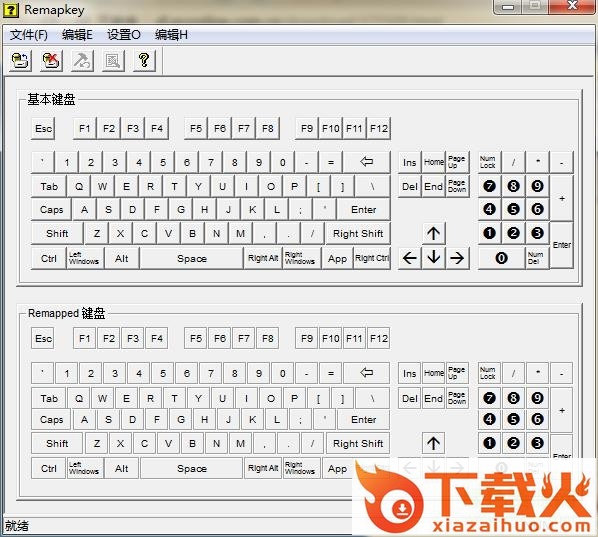Click Num Lock in the Remapped keyboard
This screenshot has height=537, width=598.
490,373
